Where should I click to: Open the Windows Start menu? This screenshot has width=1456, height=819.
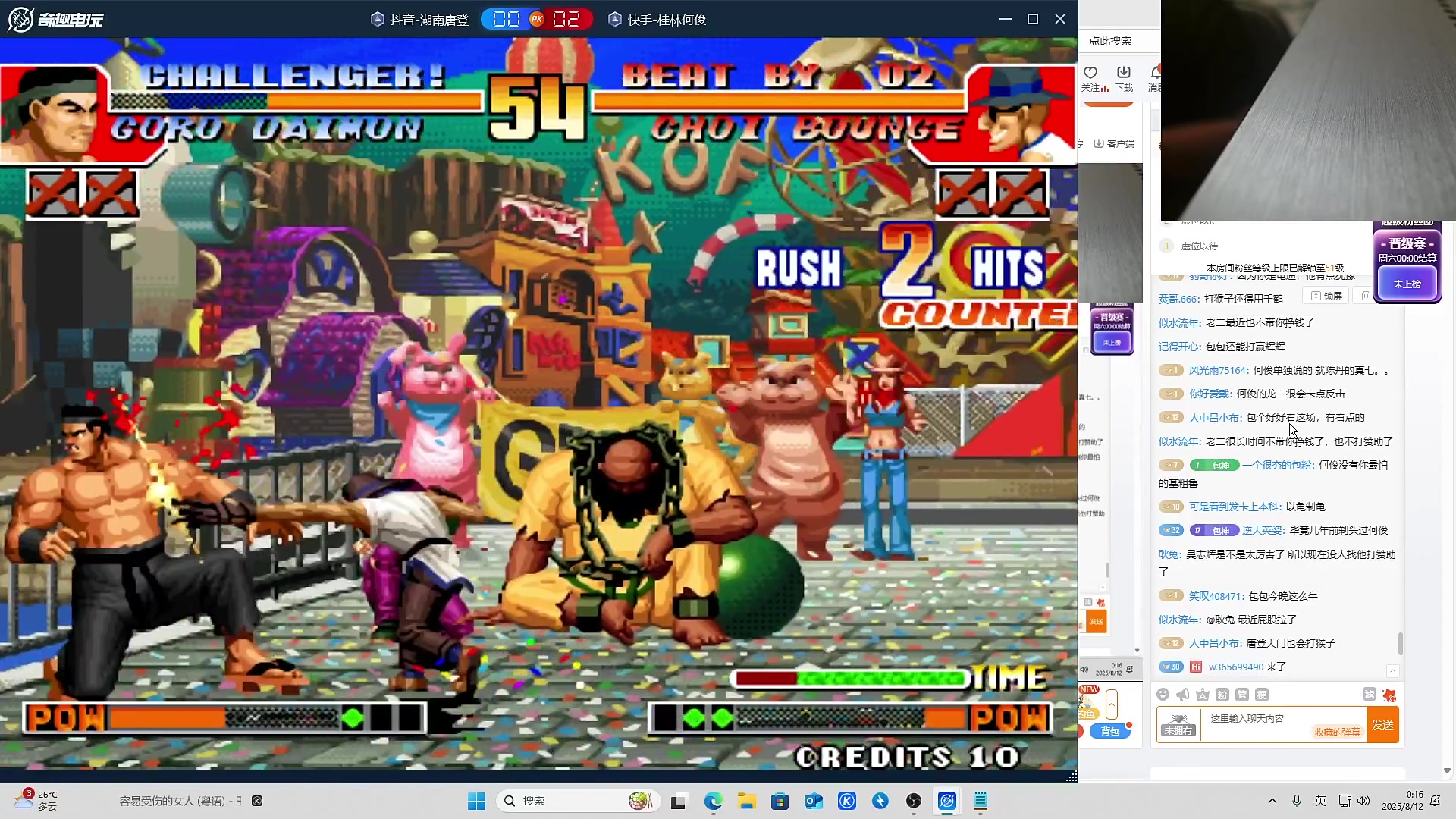click(x=476, y=801)
